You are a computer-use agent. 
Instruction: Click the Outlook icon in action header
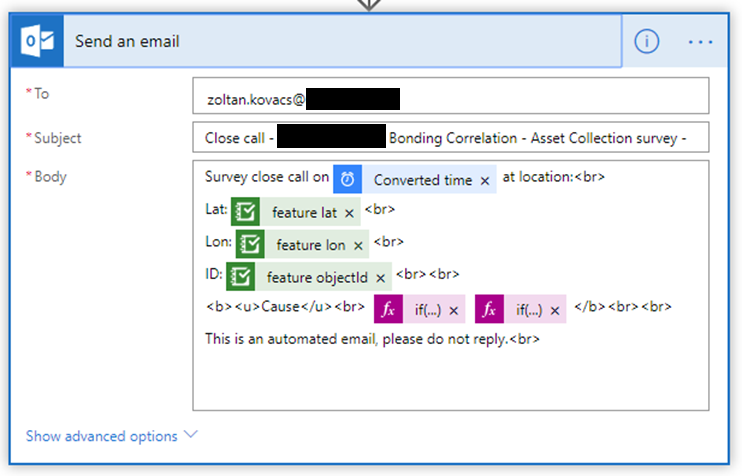pos(37,41)
